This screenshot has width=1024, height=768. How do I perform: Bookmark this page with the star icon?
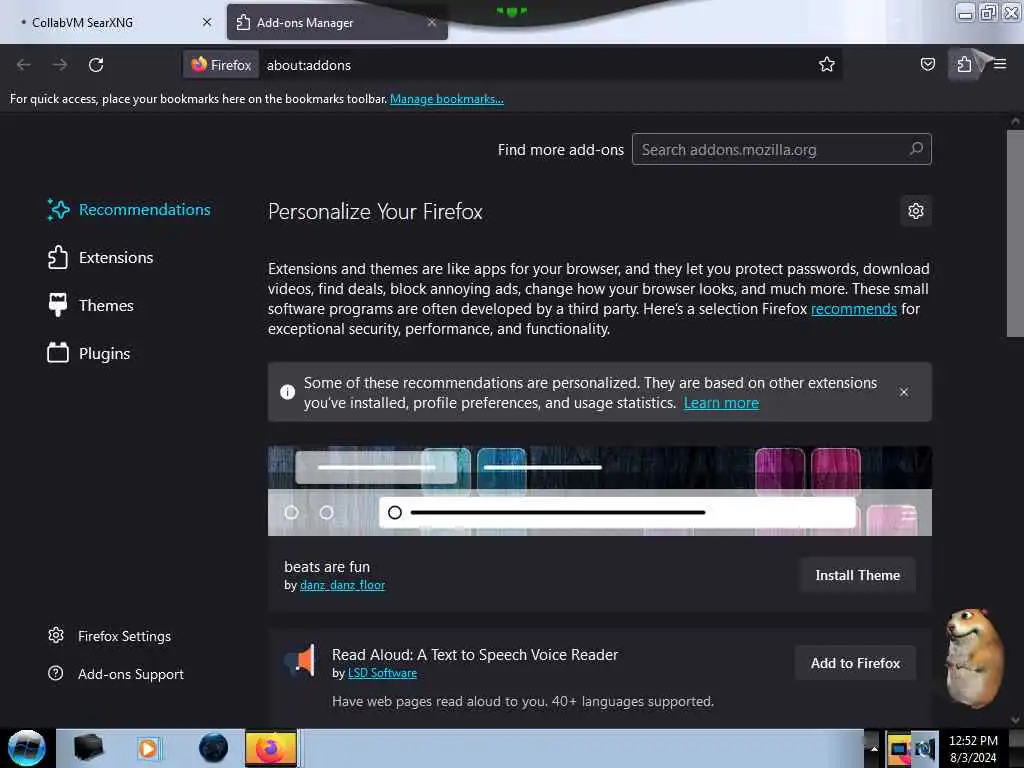click(x=827, y=64)
